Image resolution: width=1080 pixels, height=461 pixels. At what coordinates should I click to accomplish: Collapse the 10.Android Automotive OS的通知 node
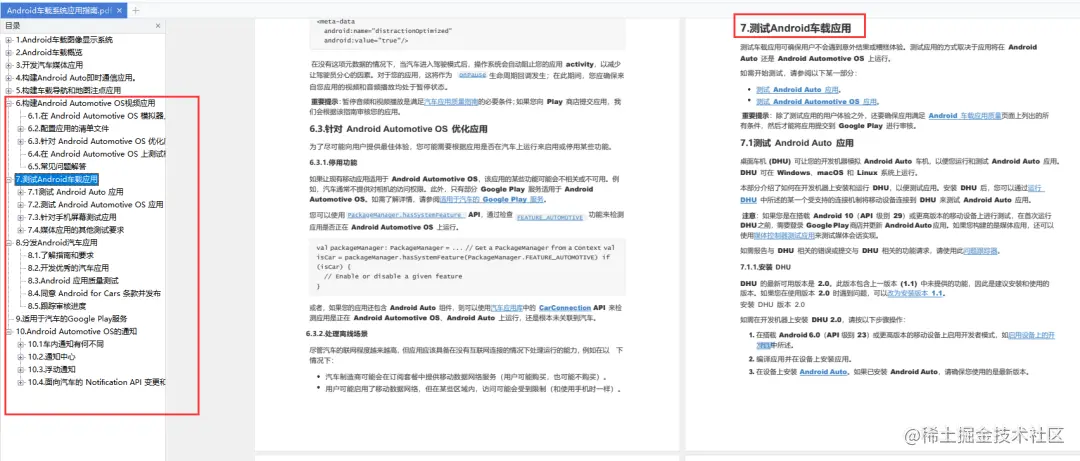click(9, 331)
